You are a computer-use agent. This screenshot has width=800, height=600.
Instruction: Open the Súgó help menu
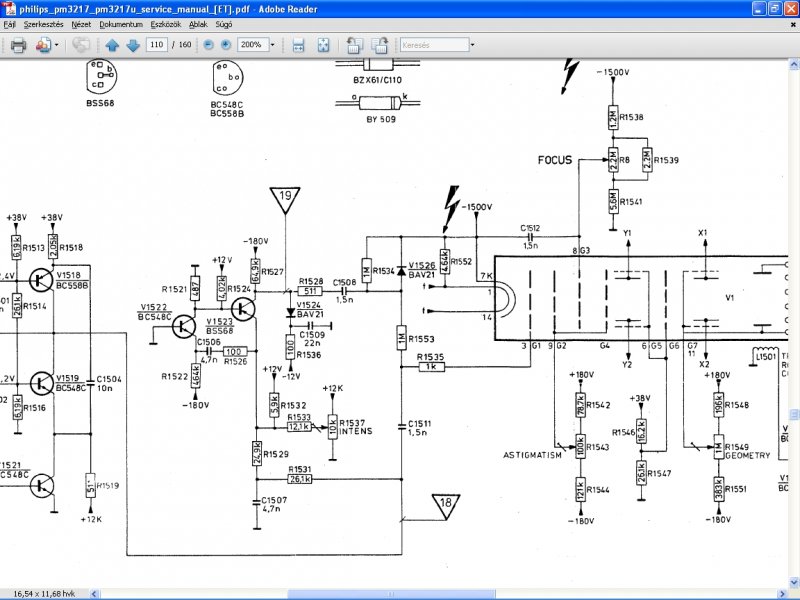(223, 24)
